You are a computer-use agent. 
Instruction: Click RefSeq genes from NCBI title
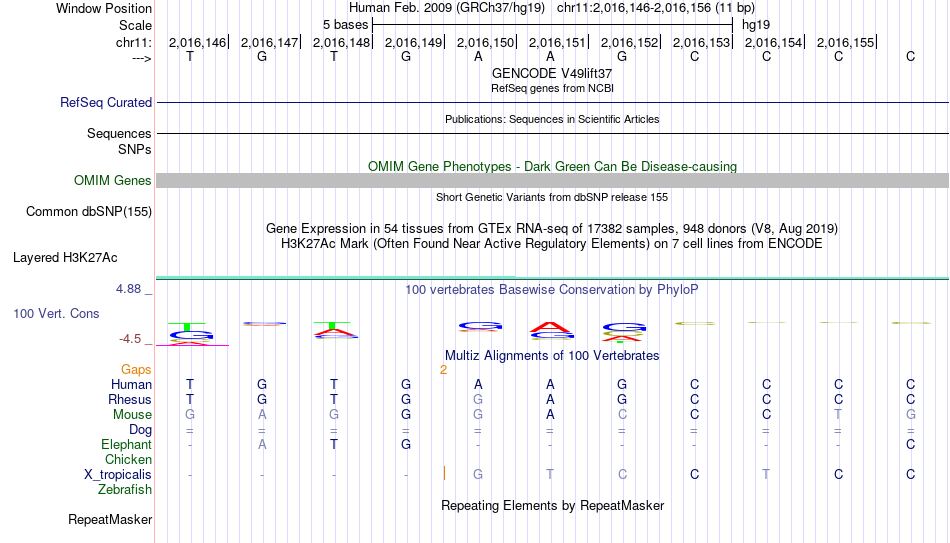[x=552, y=88]
